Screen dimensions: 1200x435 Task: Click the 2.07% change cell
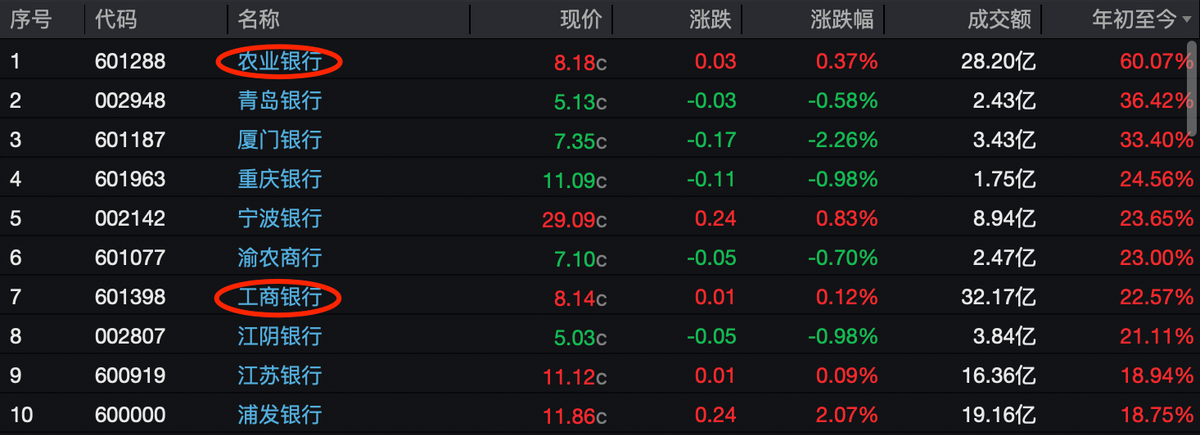point(847,414)
